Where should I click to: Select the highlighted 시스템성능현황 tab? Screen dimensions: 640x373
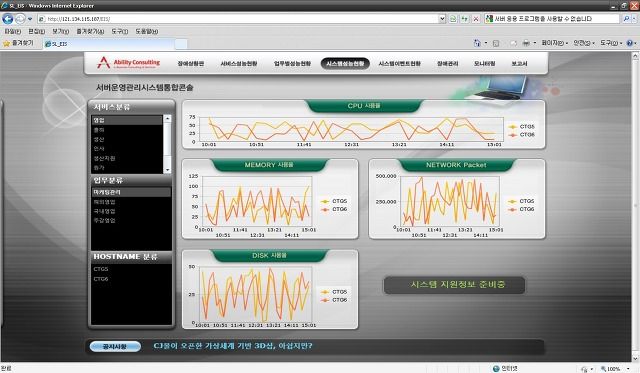[345, 64]
